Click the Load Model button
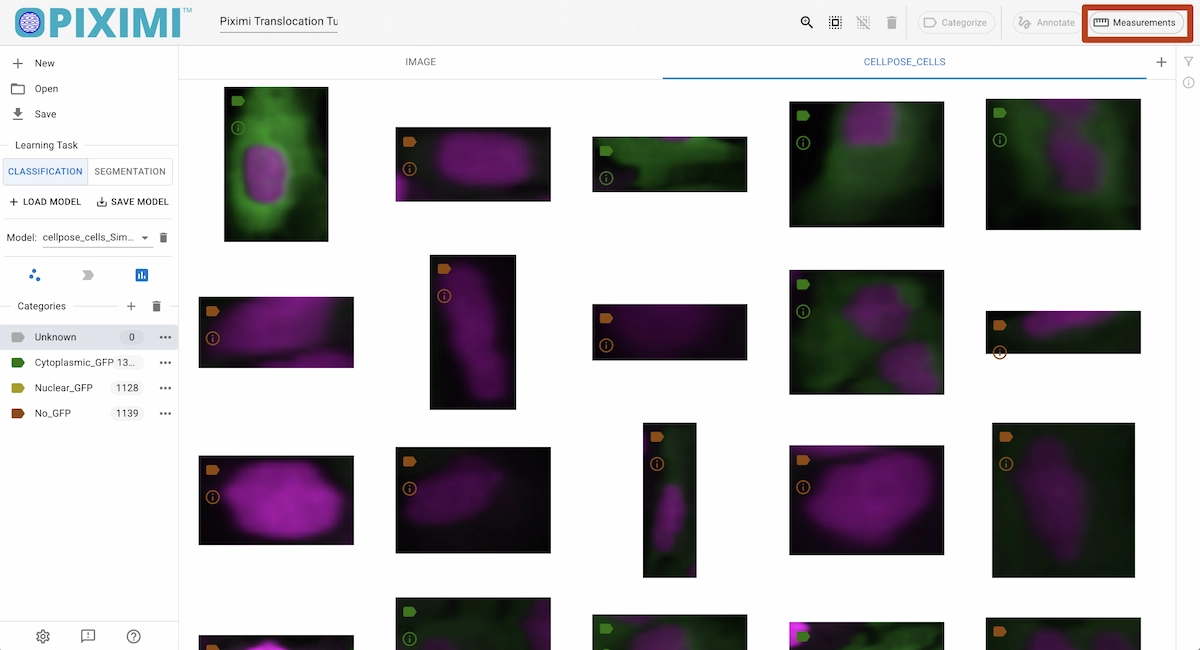This screenshot has width=1200, height=650. 46,202
